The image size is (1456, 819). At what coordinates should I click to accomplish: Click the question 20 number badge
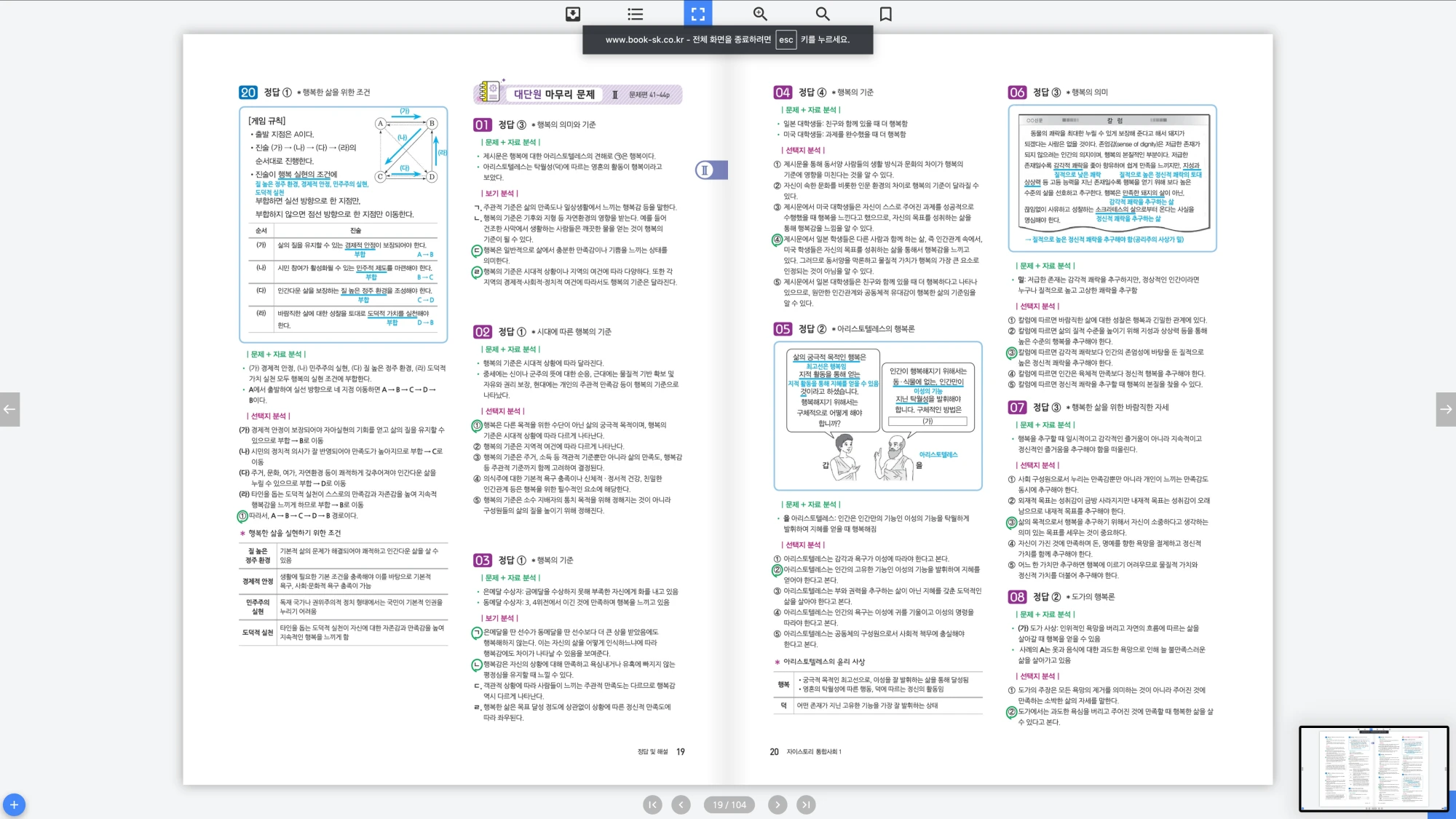pos(248,92)
